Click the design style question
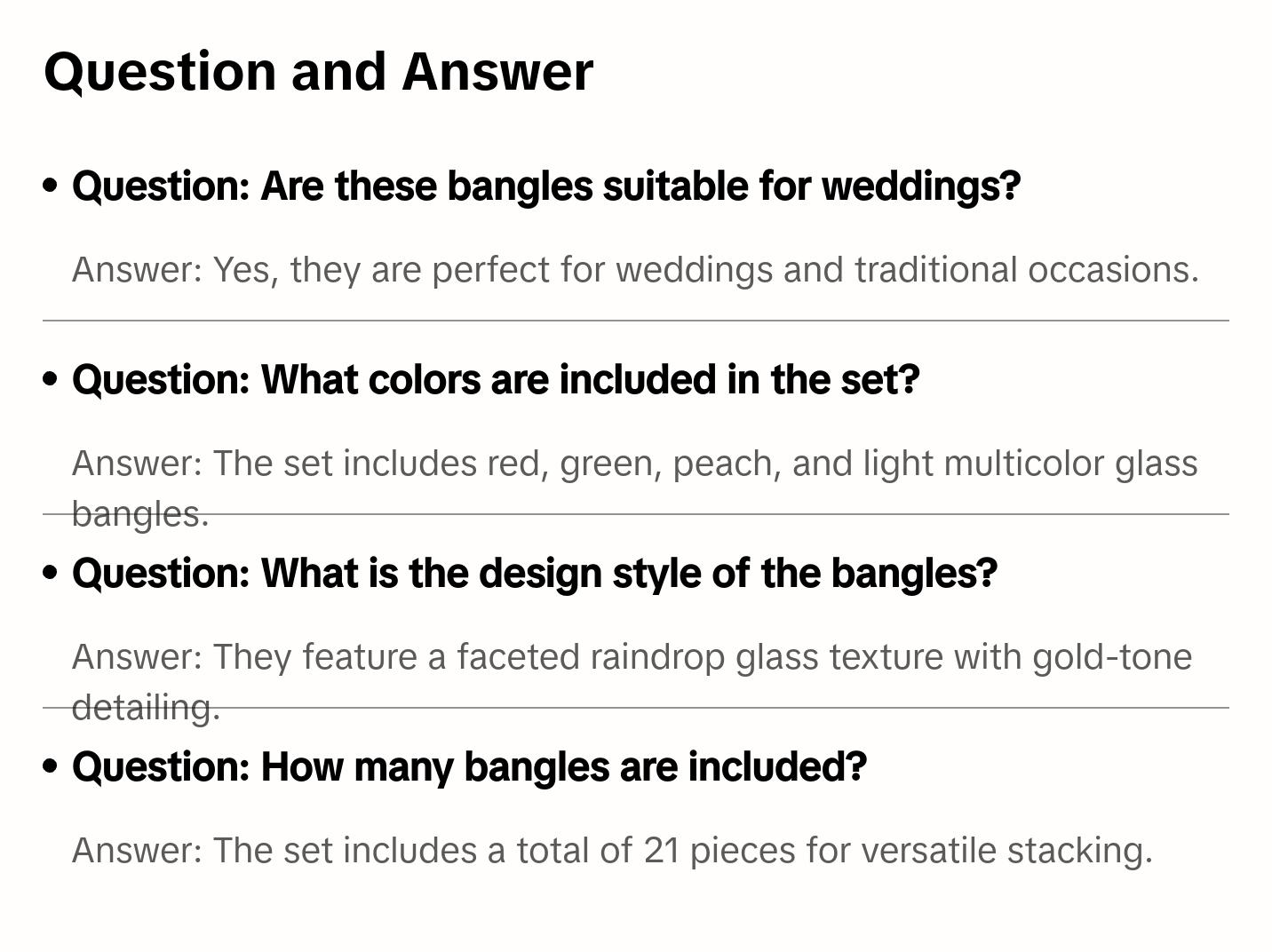This screenshot has width=1272, height=952. pyautogui.click(x=534, y=574)
